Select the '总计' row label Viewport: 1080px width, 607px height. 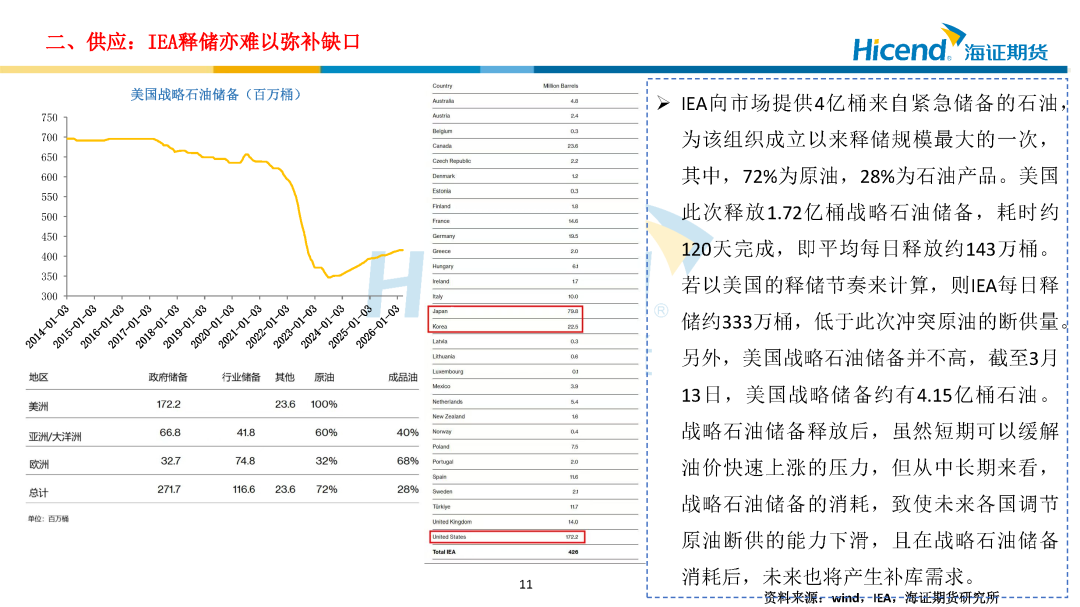click(39, 493)
